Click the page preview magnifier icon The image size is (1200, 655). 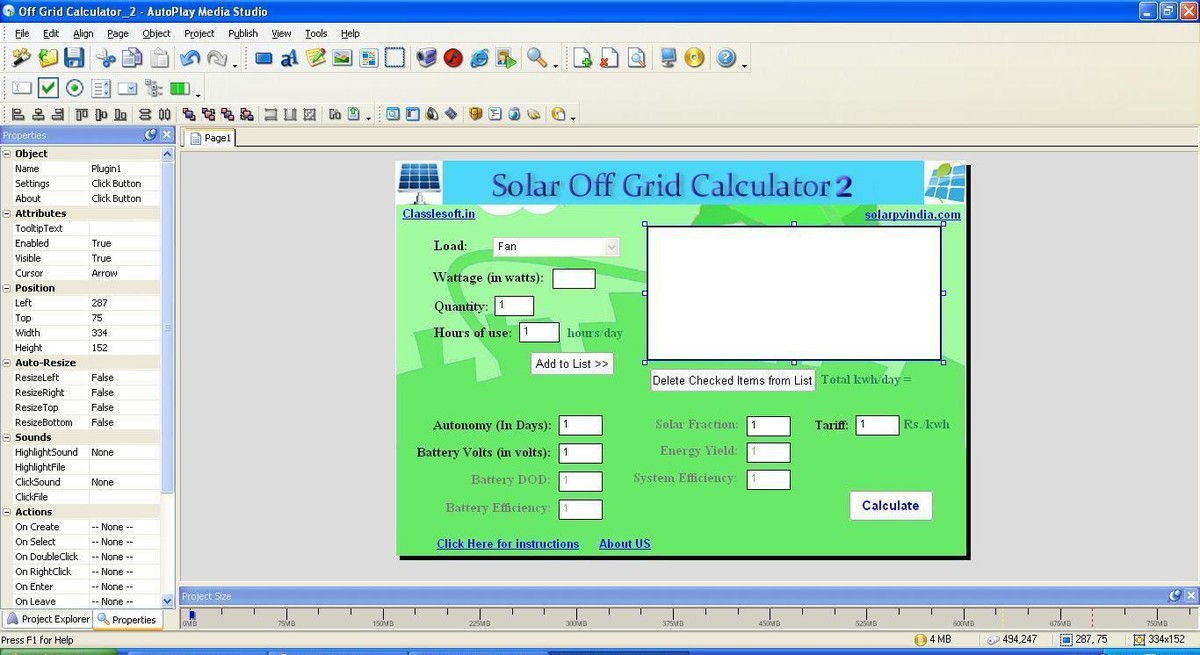pos(636,58)
